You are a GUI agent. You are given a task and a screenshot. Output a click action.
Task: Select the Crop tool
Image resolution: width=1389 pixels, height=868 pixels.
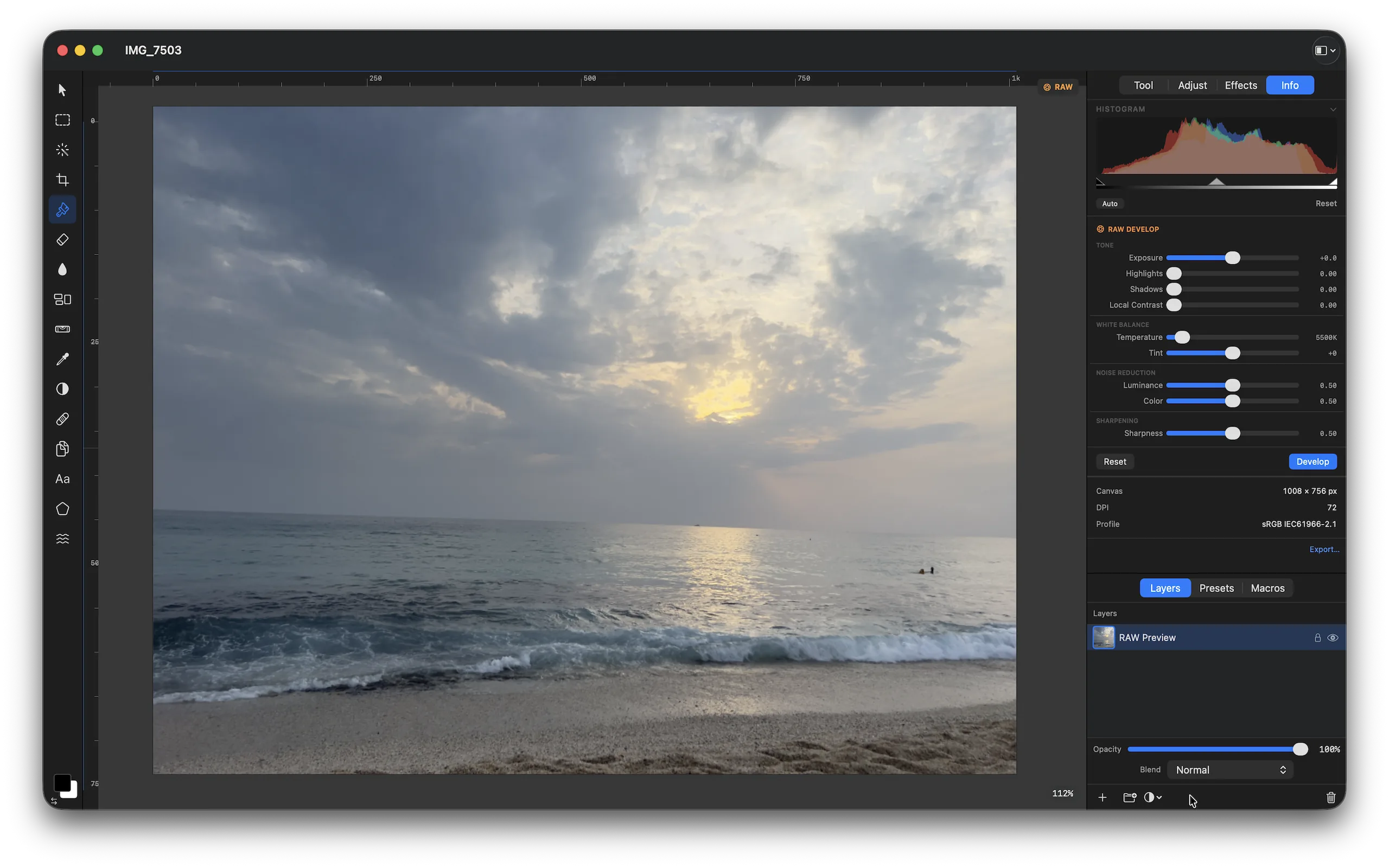(62, 180)
